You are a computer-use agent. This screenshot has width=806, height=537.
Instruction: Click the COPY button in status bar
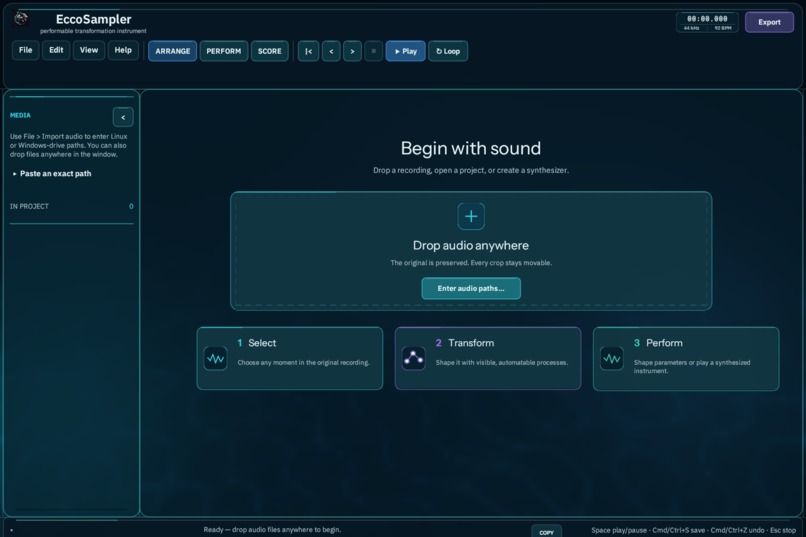click(x=546, y=532)
